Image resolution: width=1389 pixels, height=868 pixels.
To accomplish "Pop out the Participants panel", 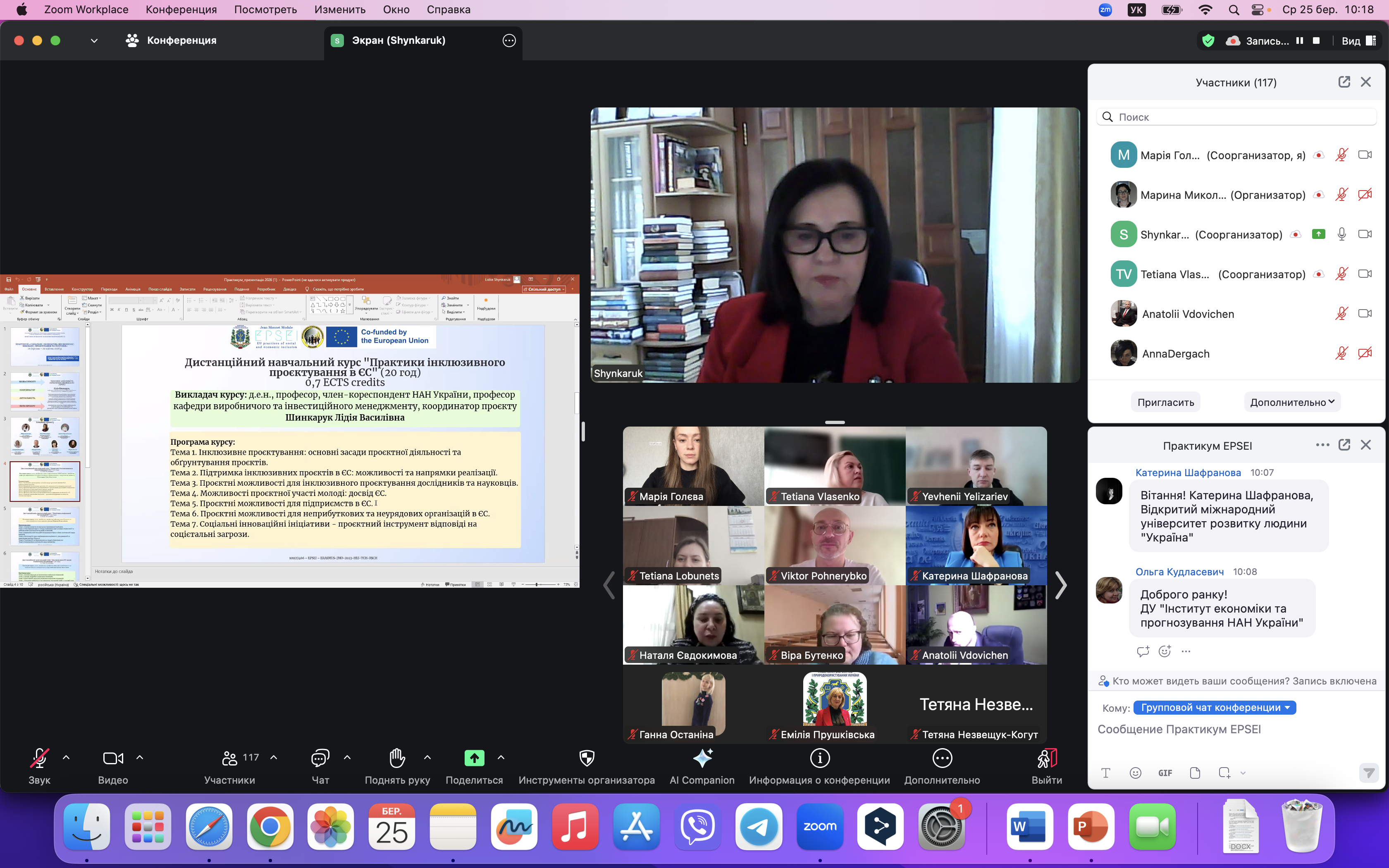I will [x=1344, y=82].
